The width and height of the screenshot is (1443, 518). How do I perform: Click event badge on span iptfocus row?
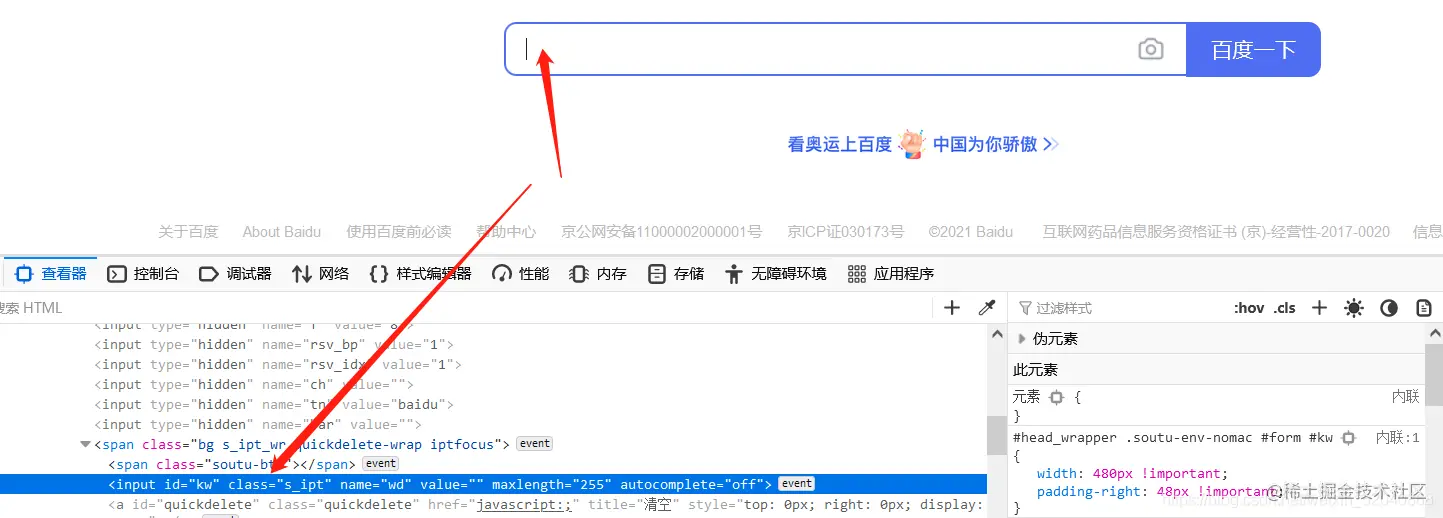pos(534,444)
